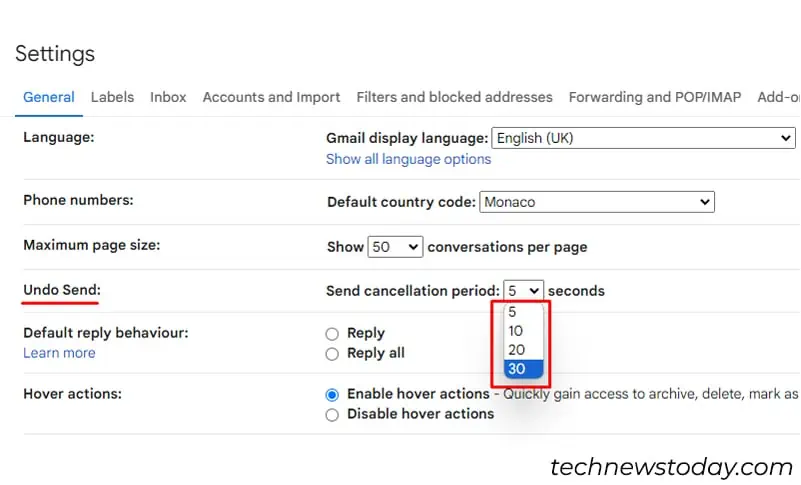
Task: Choose Enable hover actions option
Action: (332, 394)
